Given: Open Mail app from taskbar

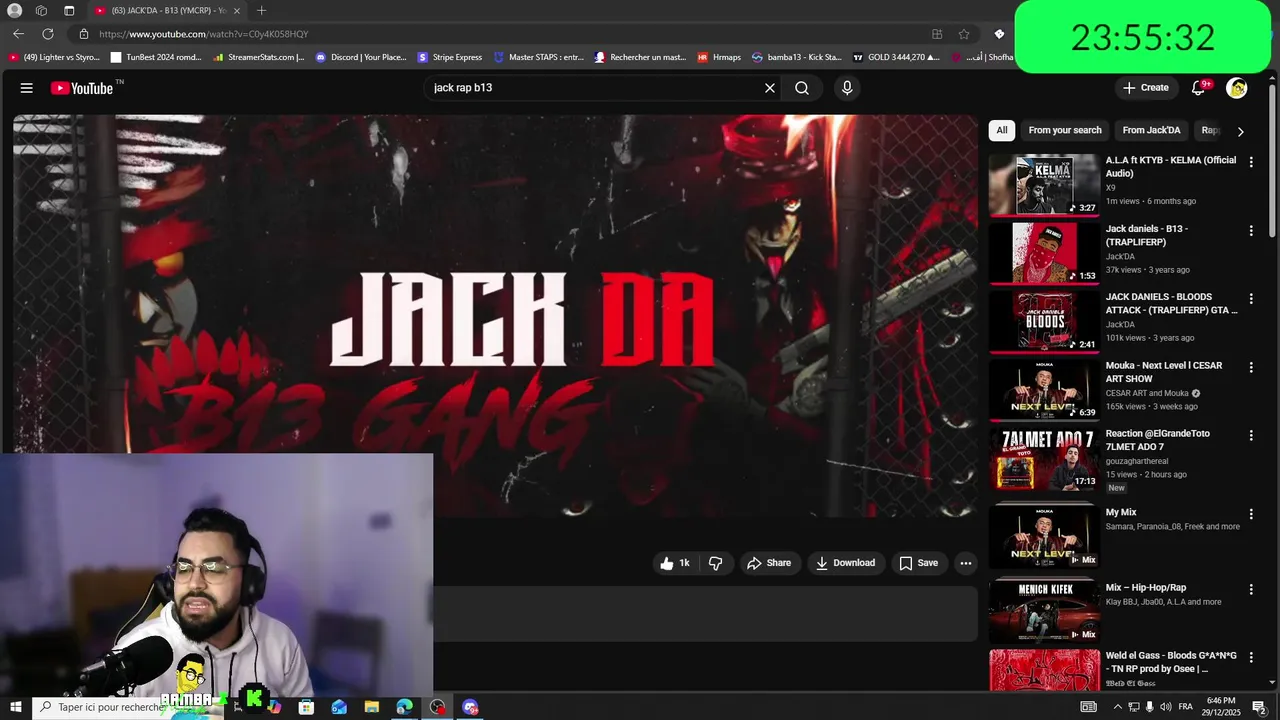Looking at the screenshot, I should pos(339,707).
